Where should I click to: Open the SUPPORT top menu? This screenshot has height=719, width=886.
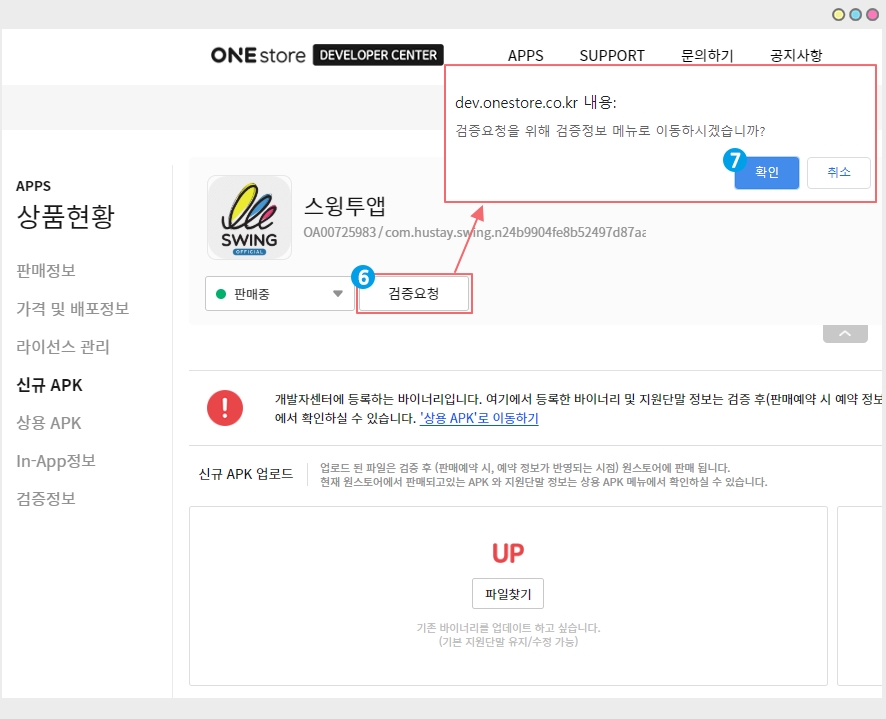tap(612, 56)
